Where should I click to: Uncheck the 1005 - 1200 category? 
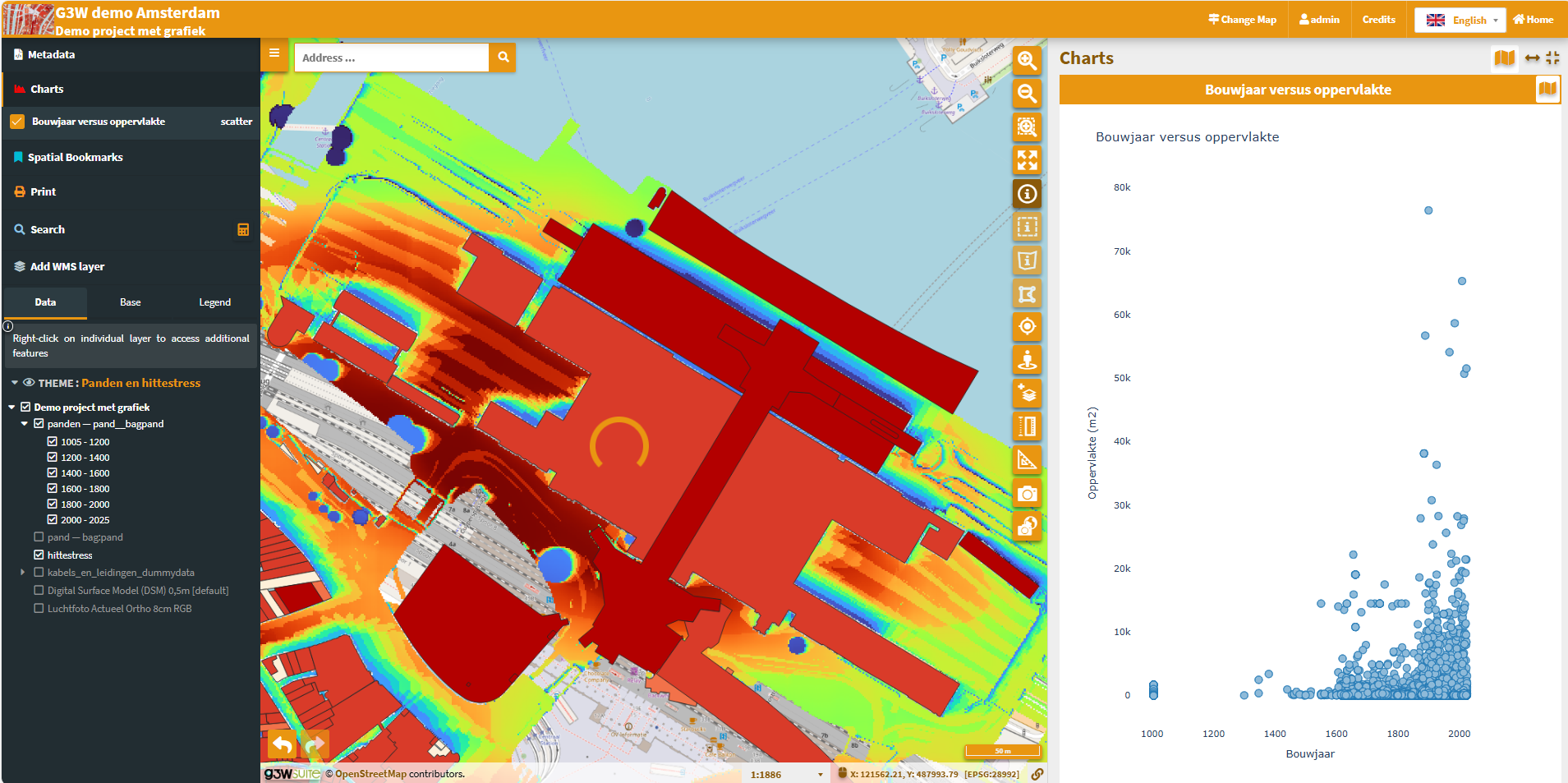click(53, 442)
